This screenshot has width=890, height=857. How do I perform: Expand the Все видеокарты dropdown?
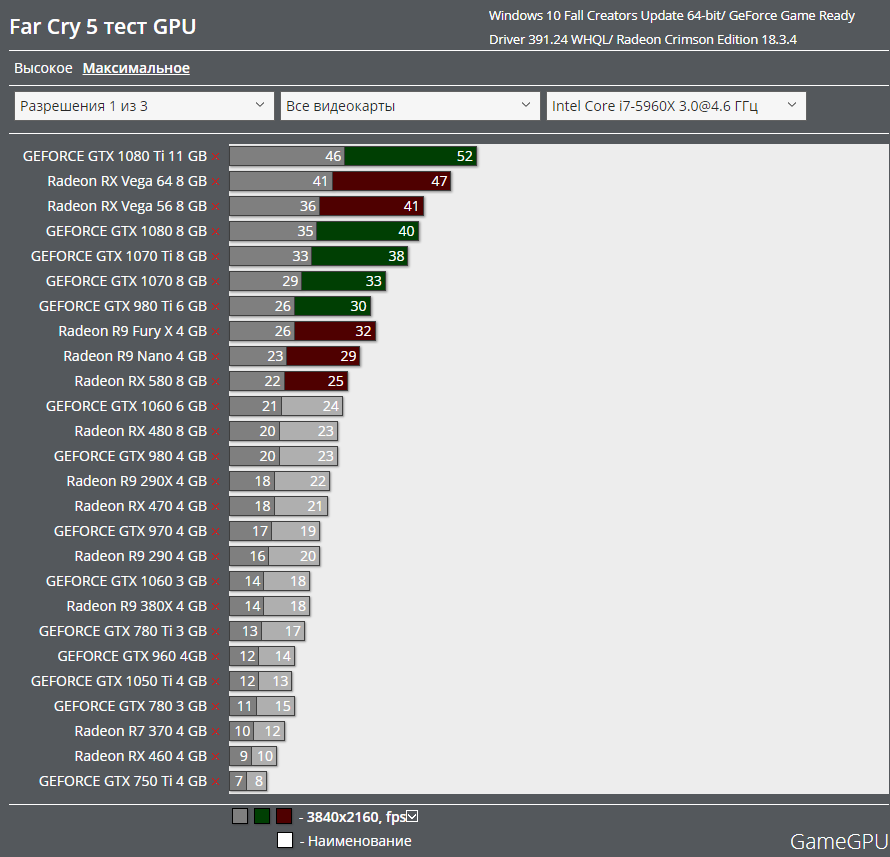(x=410, y=106)
